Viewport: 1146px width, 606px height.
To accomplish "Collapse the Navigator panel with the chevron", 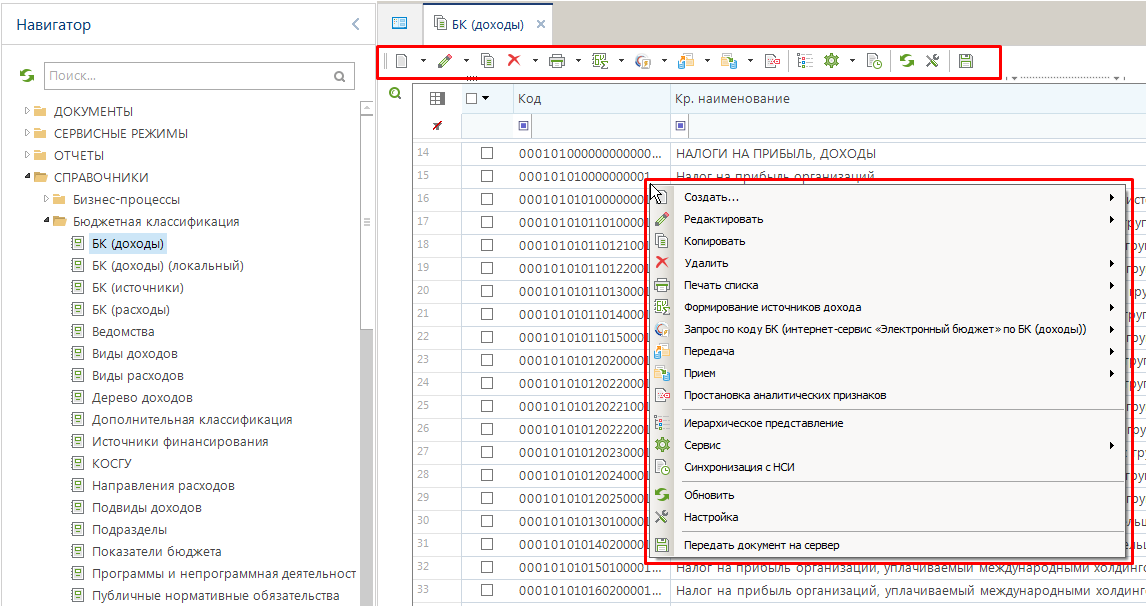I will [356, 24].
